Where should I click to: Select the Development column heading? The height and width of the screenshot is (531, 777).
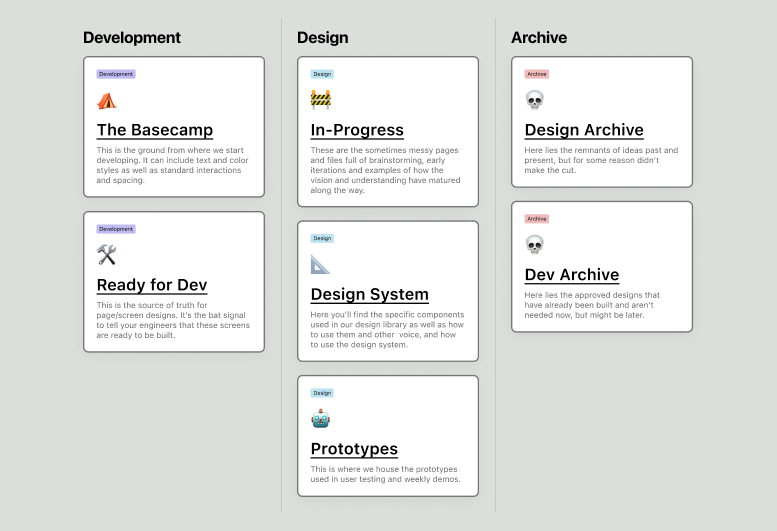point(132,38)
